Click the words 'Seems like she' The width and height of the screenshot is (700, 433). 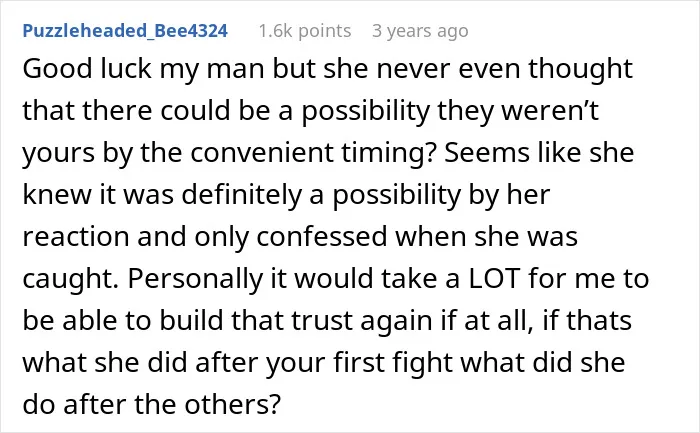click(x=539, y=153)
